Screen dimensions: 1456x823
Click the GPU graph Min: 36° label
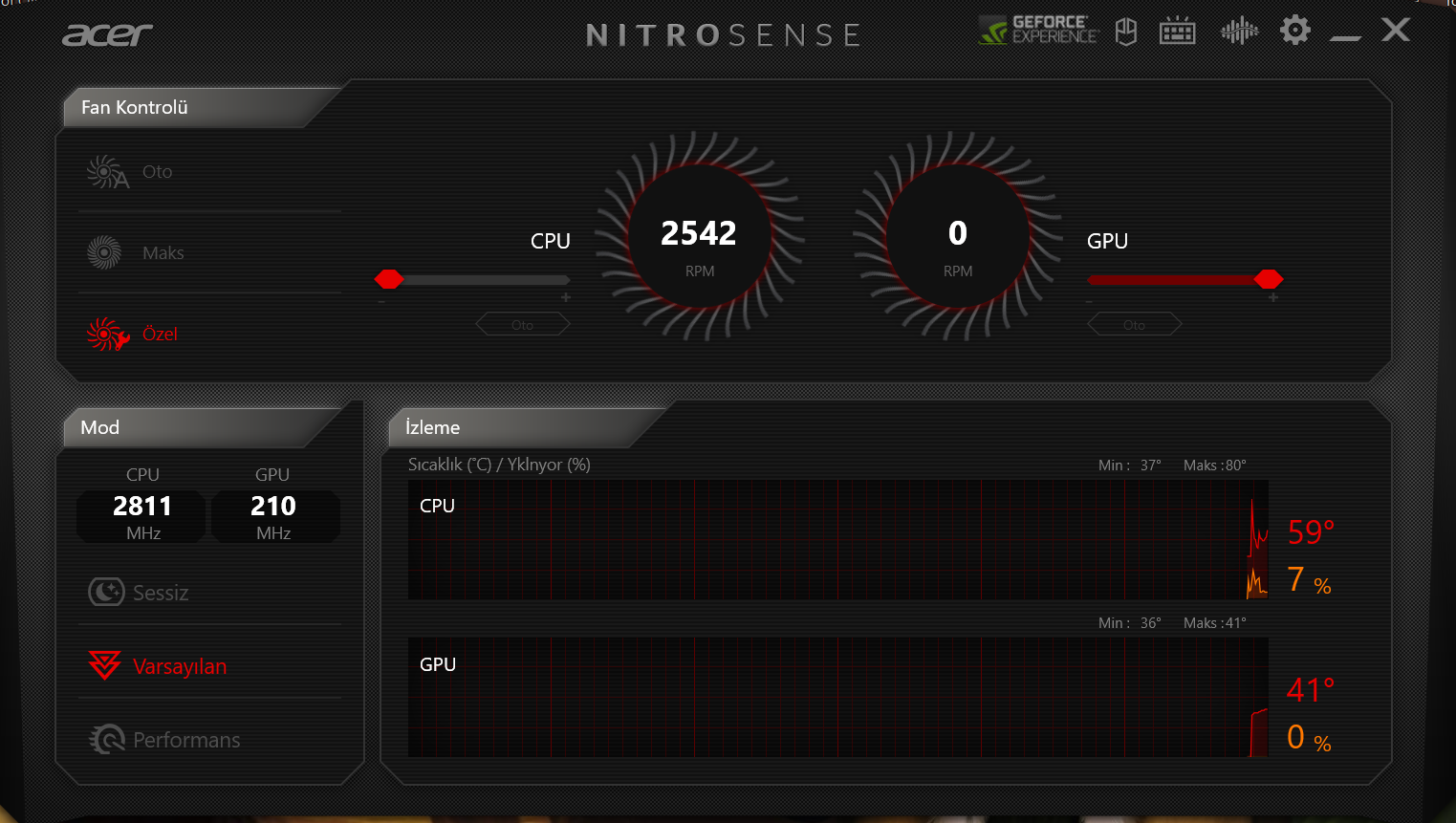click(x=1130, y=623)
